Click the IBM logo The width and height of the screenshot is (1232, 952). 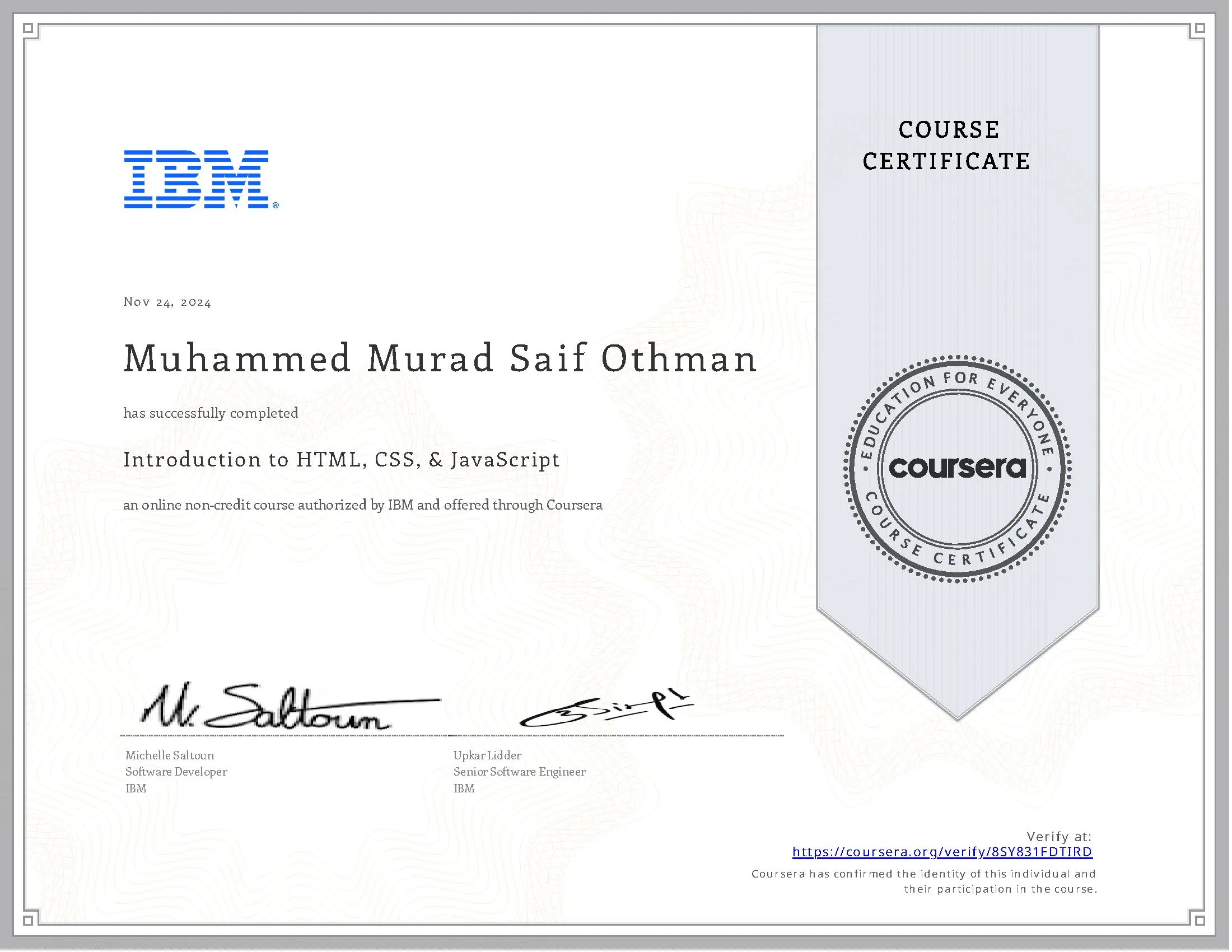(x=202, y=179)
